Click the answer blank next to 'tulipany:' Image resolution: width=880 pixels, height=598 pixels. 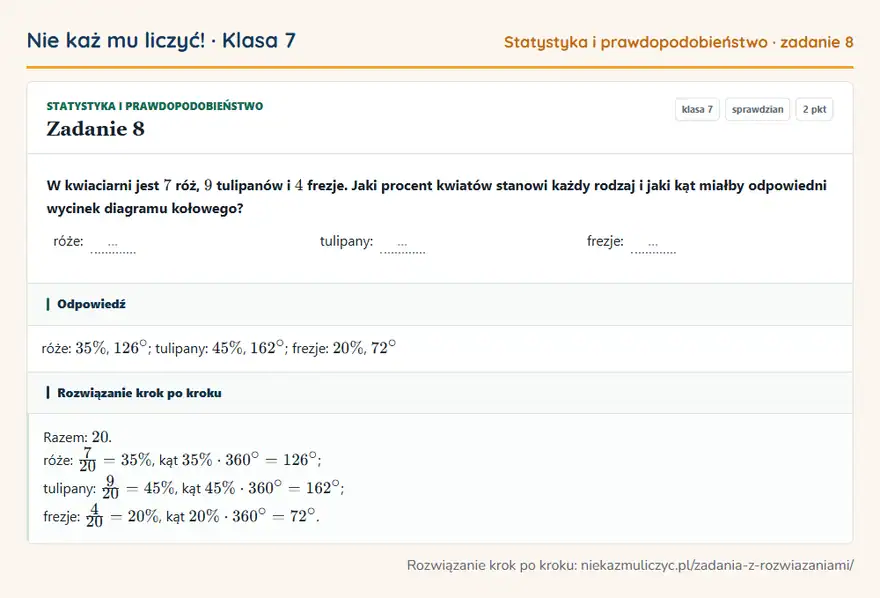[402, 245]
